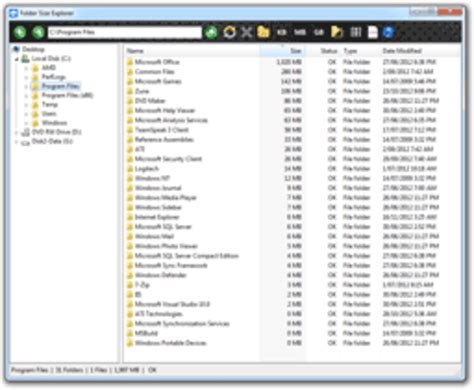The height and width of the screenshot is (390, 474).
Task: Select the Windows Portable Devices row name
Action: point(170,343)
